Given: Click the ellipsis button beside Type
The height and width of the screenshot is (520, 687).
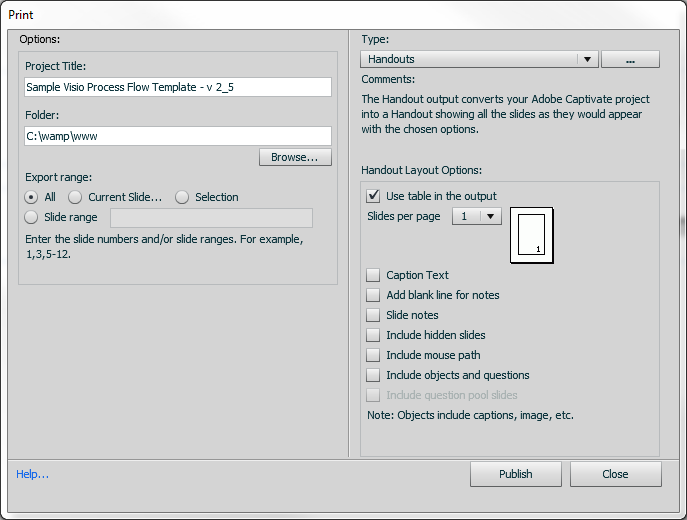Looking at the screenshot, I should (x=630, y=60).
